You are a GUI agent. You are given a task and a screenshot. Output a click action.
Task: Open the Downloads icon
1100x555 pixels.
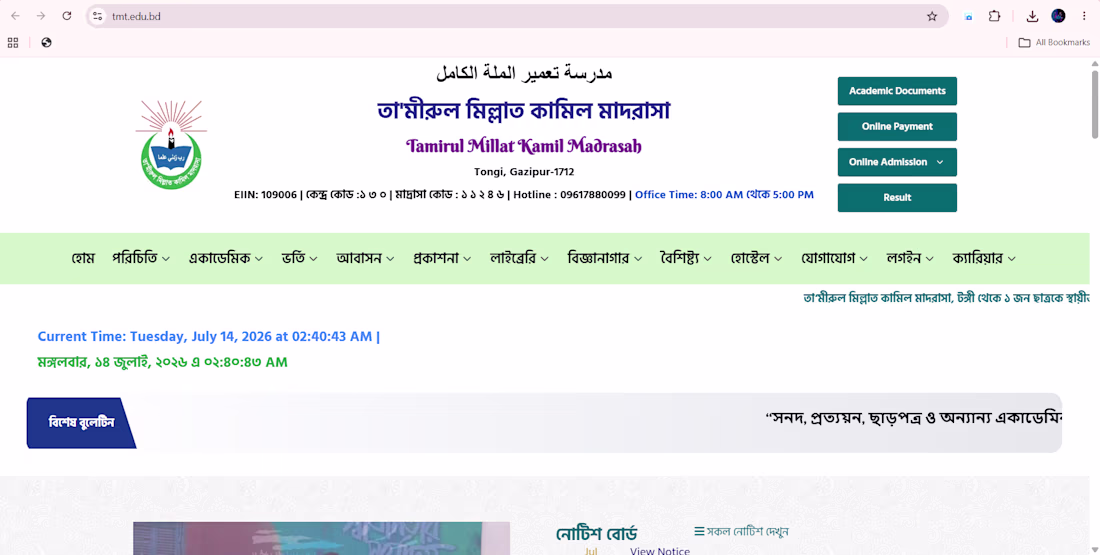coord(1032,16)
